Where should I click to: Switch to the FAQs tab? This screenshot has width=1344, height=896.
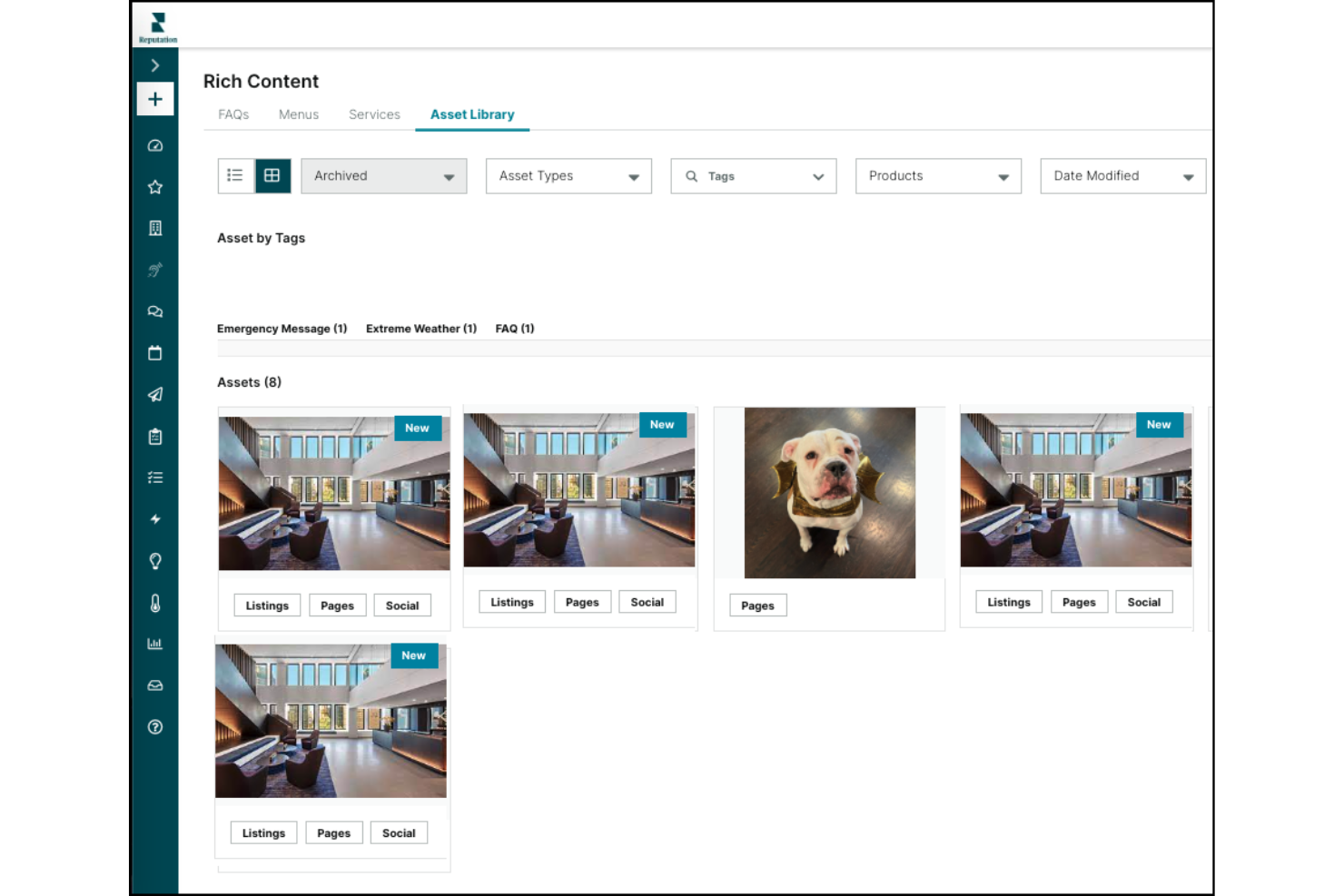coord(232,114)
